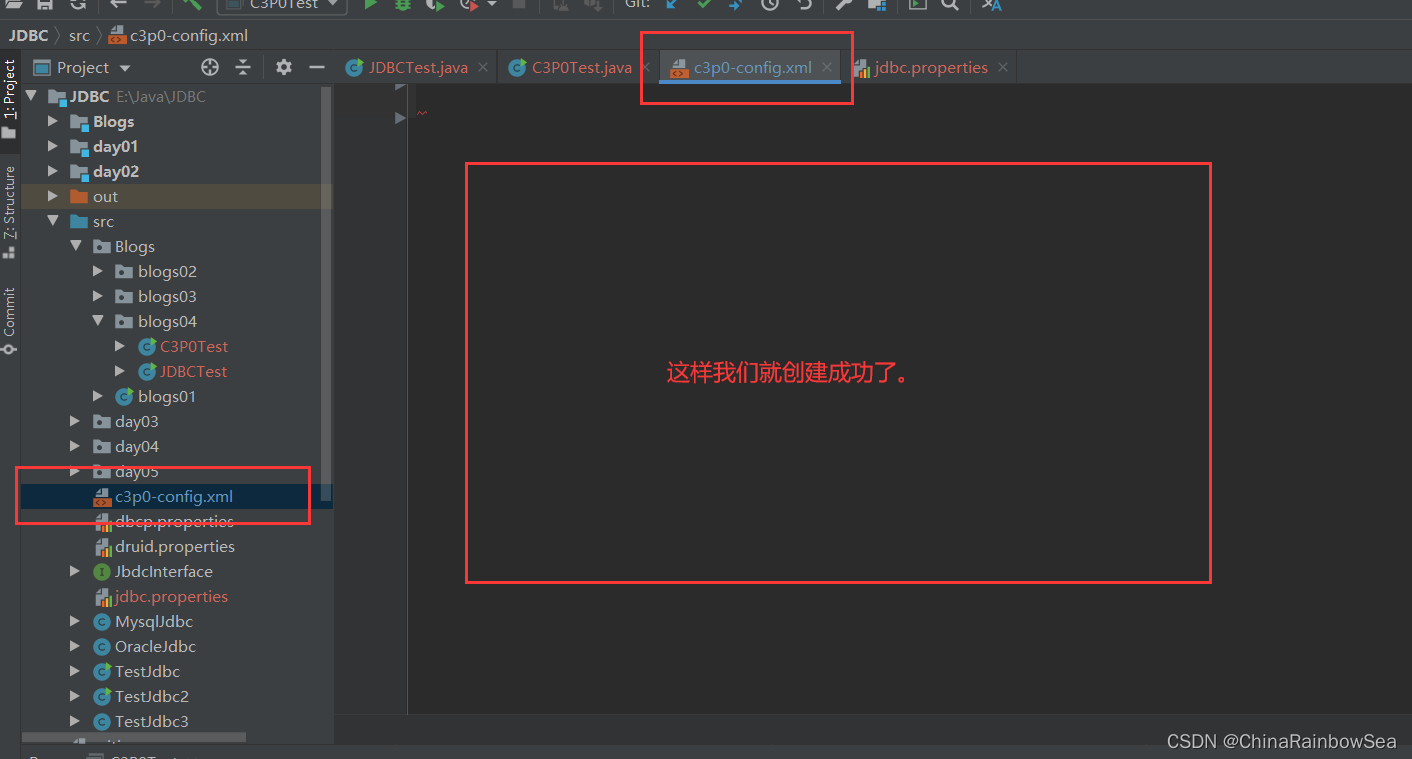Close the jdbc.properties tab

pos(1003,67)
